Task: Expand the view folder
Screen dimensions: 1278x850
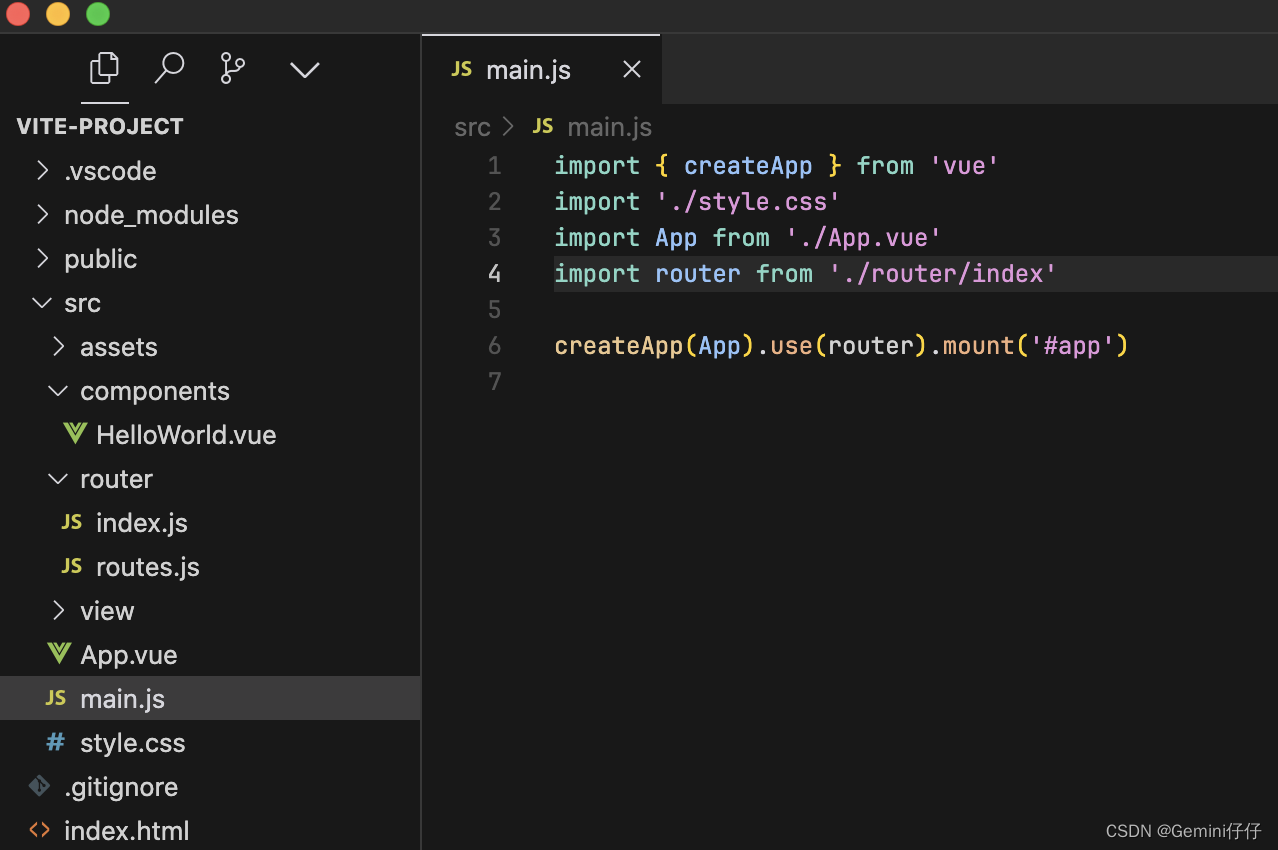Action: [x=58, y=610]
